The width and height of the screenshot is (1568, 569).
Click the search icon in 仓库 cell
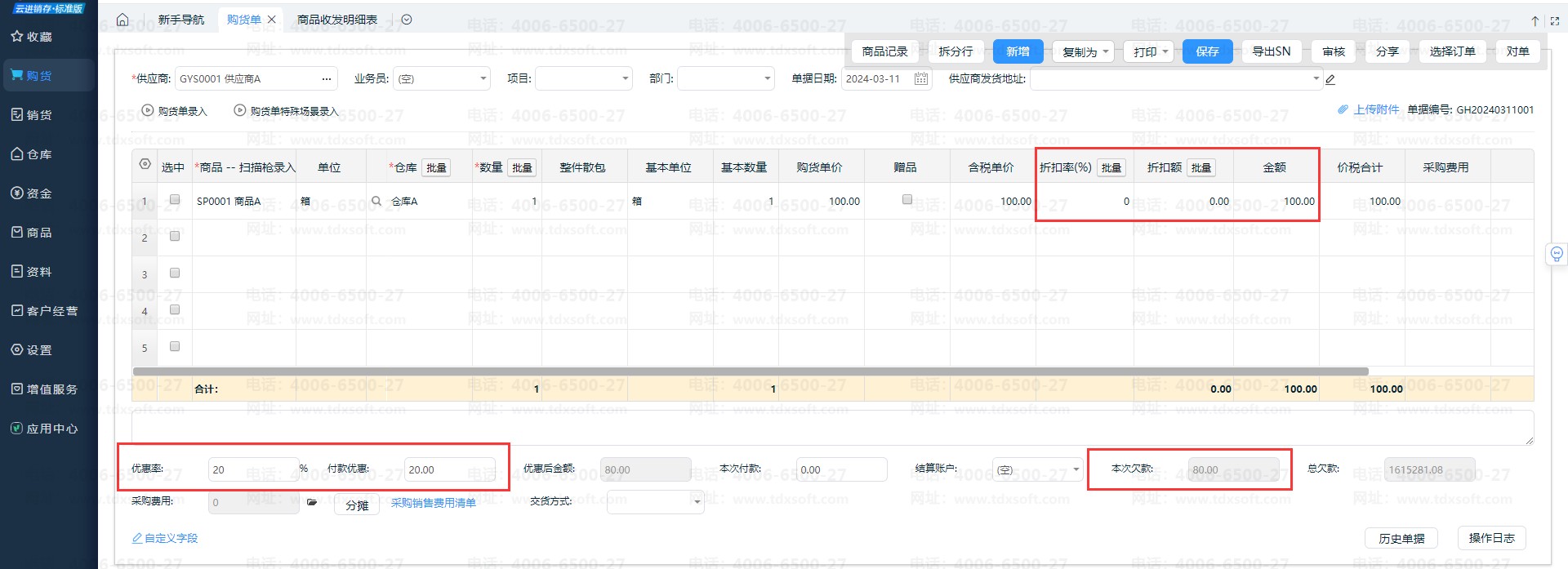click(x=376, y=201)
